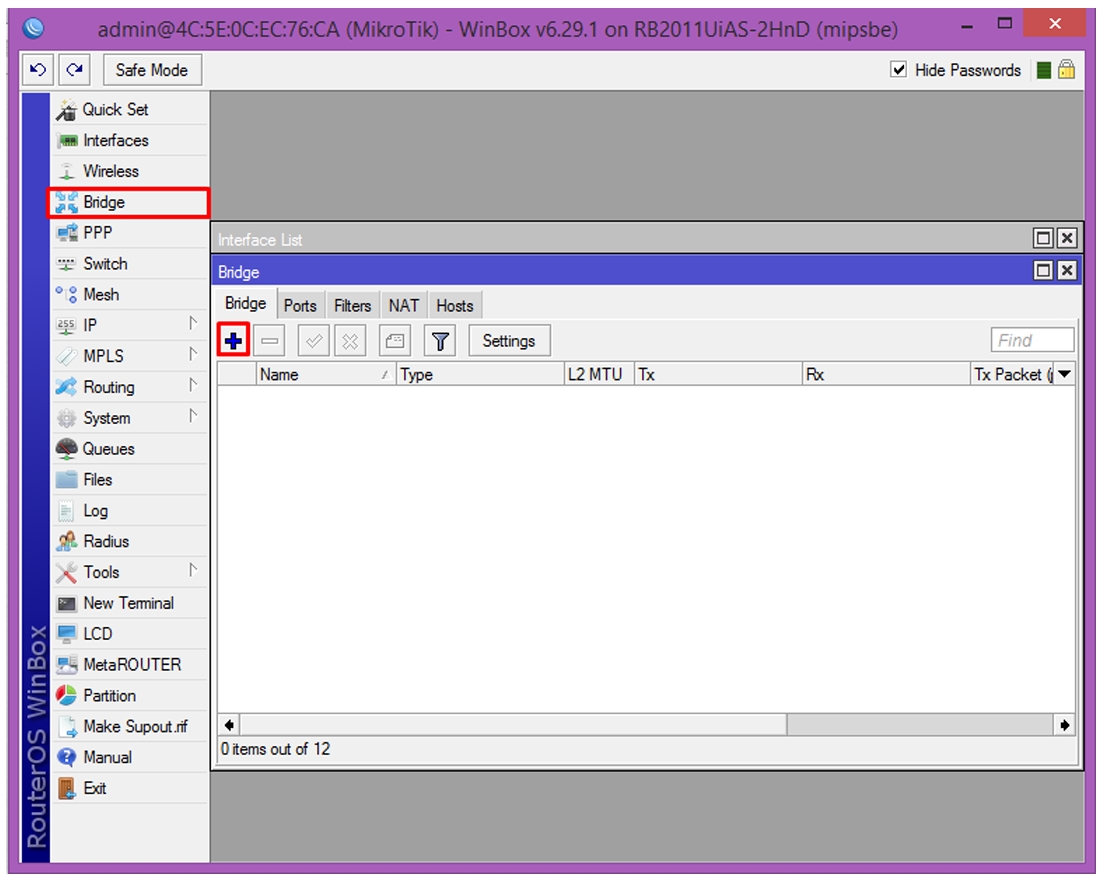Image resolution: width=1102 pixels, height=880 pixels.
Task: Switch to the Hosts tab
Action: (x=455, y=306)
